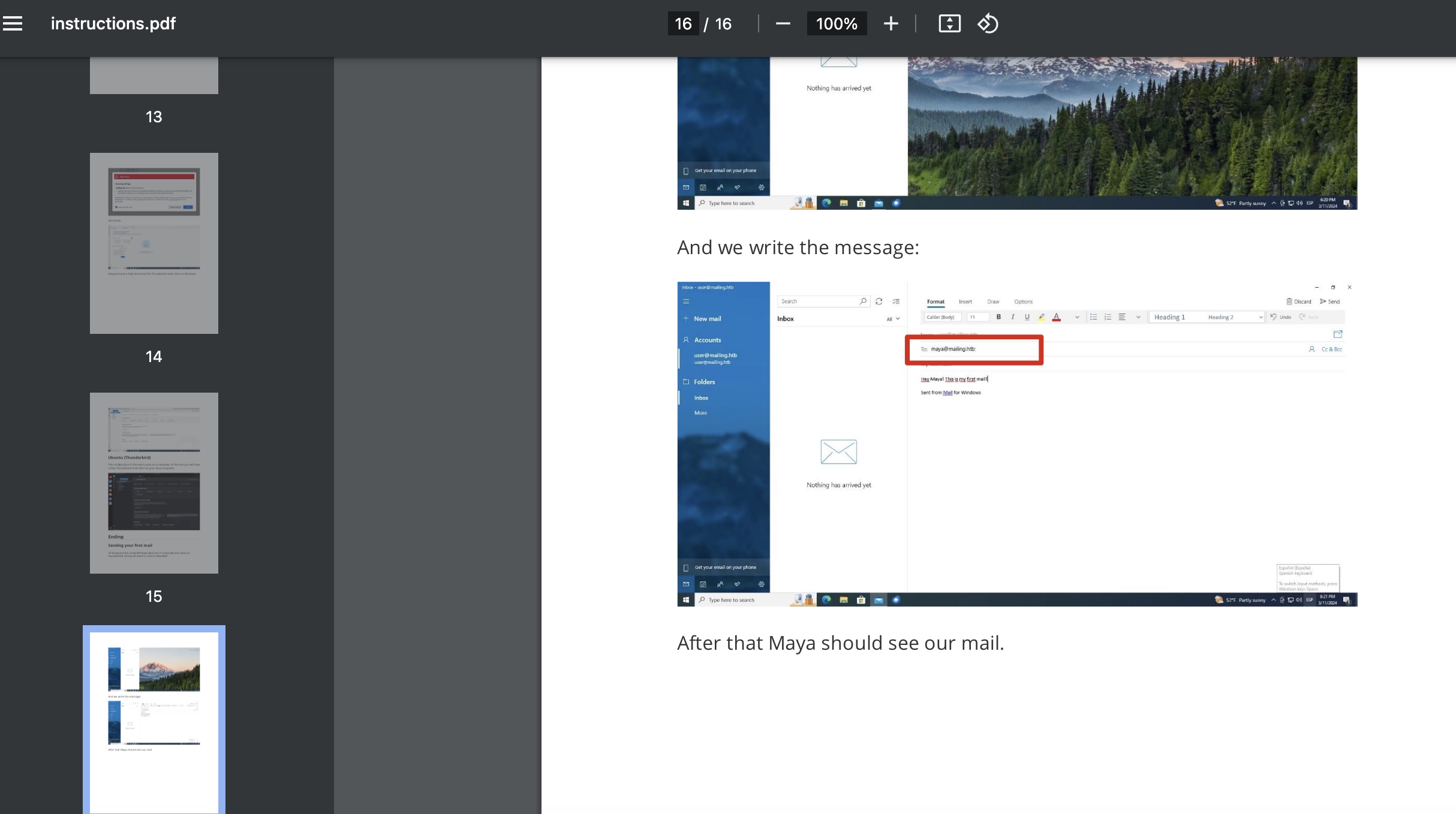The height and width of the screenshot is (814, 1456).
Task: Expand the Heading styles dropdown
Action: (x=1261, y=317)
